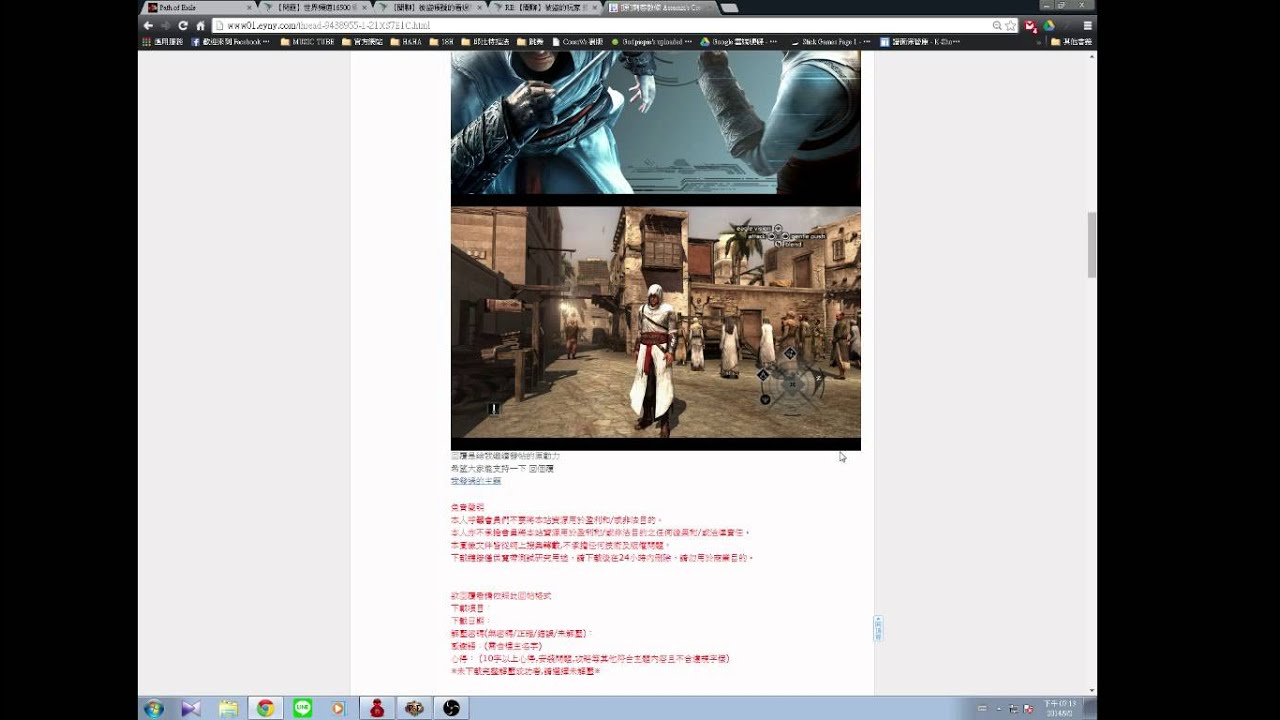Open the Chrome hamburger menu
Viewport: 1280px width, 720px height.
1087,25
